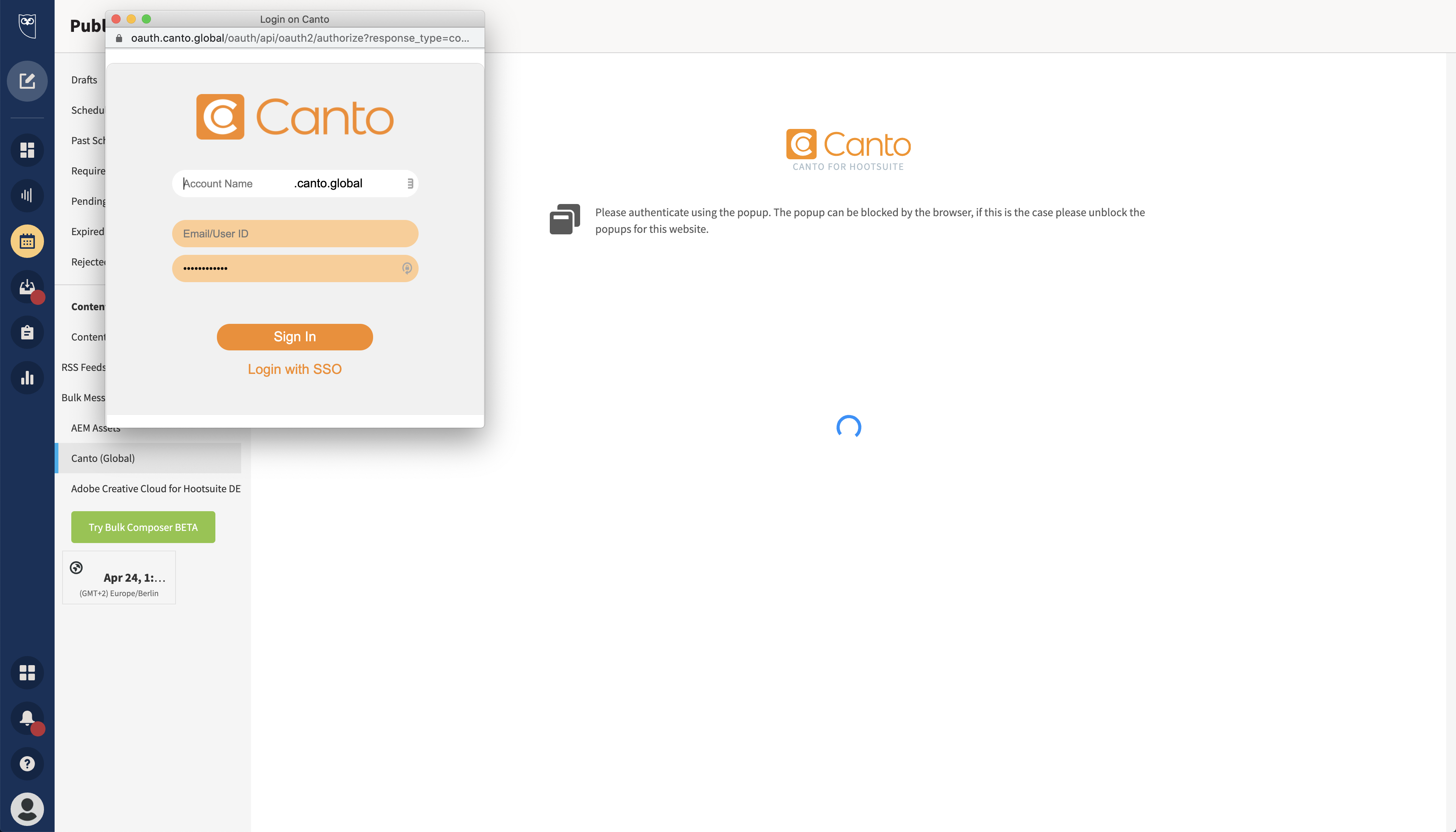The image size is (1456, 832).
Task: Open the App Directory grid icon
Action: pyautogui.click(x=27, y=673)
